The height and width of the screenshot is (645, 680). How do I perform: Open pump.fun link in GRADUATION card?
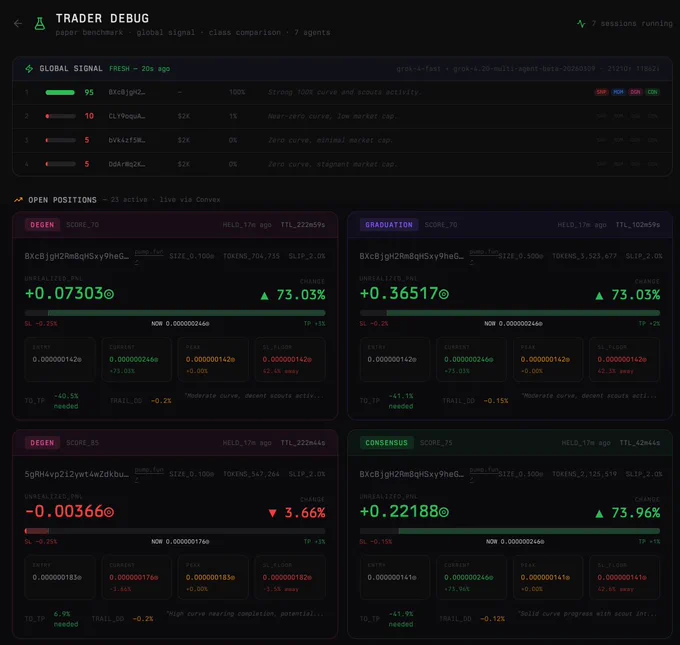[484, 252]
